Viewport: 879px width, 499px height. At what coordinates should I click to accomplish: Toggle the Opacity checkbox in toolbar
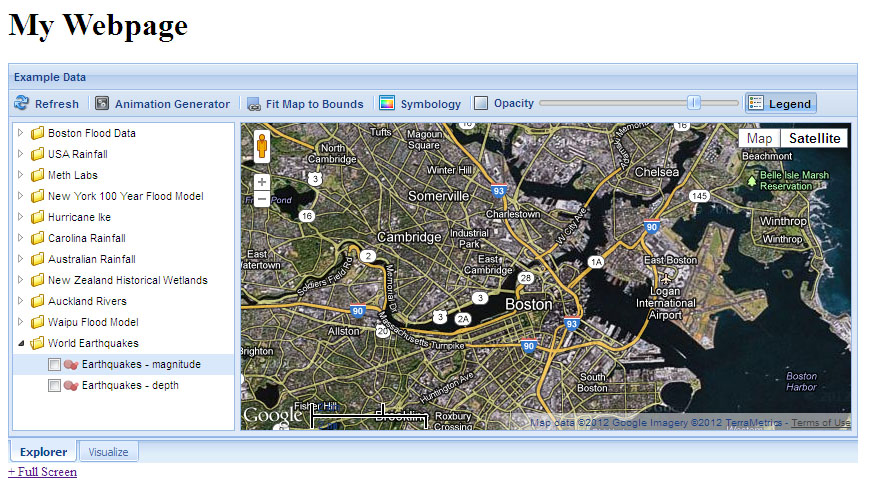point(481,103)
